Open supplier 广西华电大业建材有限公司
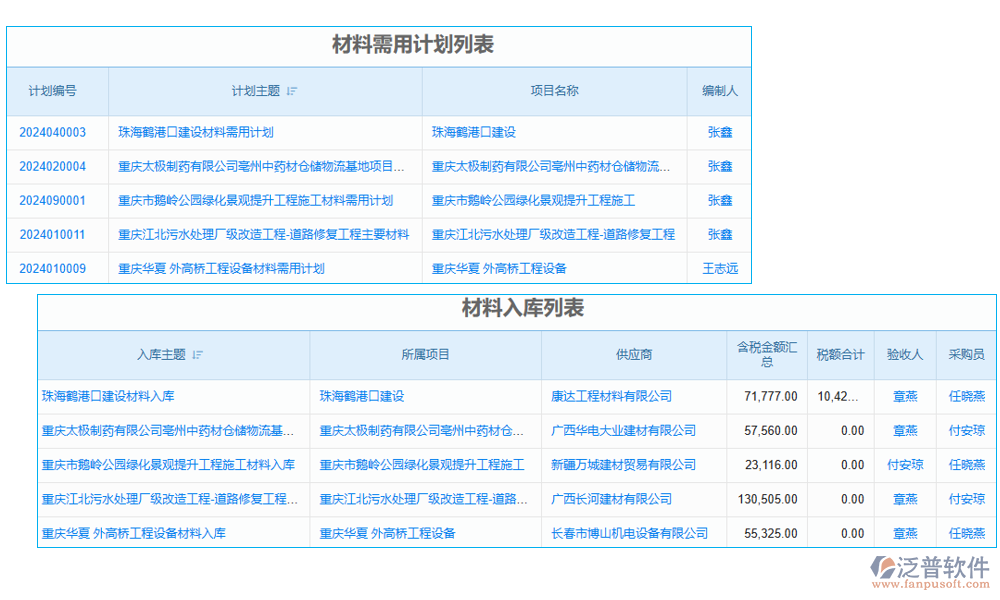 tap(623, 430)
